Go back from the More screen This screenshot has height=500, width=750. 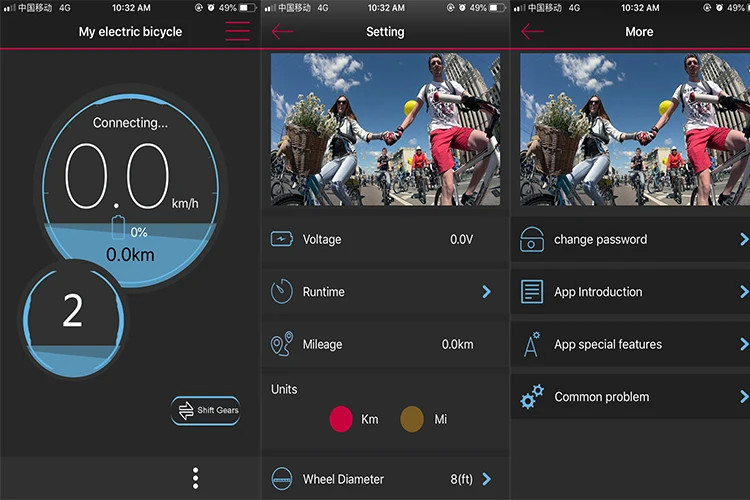532,32
